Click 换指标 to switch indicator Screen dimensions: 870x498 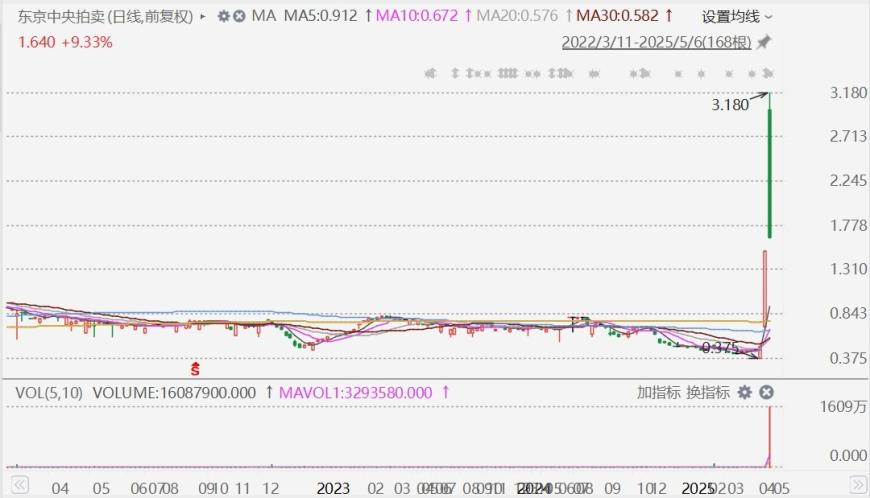coord(707,393)
